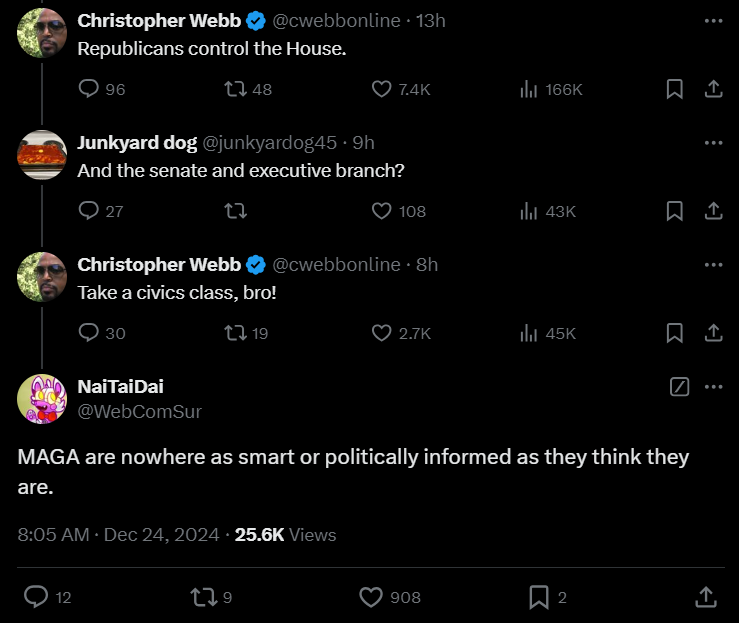Viewport: 739px width, 623px height.
Task: Open more options on first Christopher Webb tweet
Action: [x=714, y=20]
